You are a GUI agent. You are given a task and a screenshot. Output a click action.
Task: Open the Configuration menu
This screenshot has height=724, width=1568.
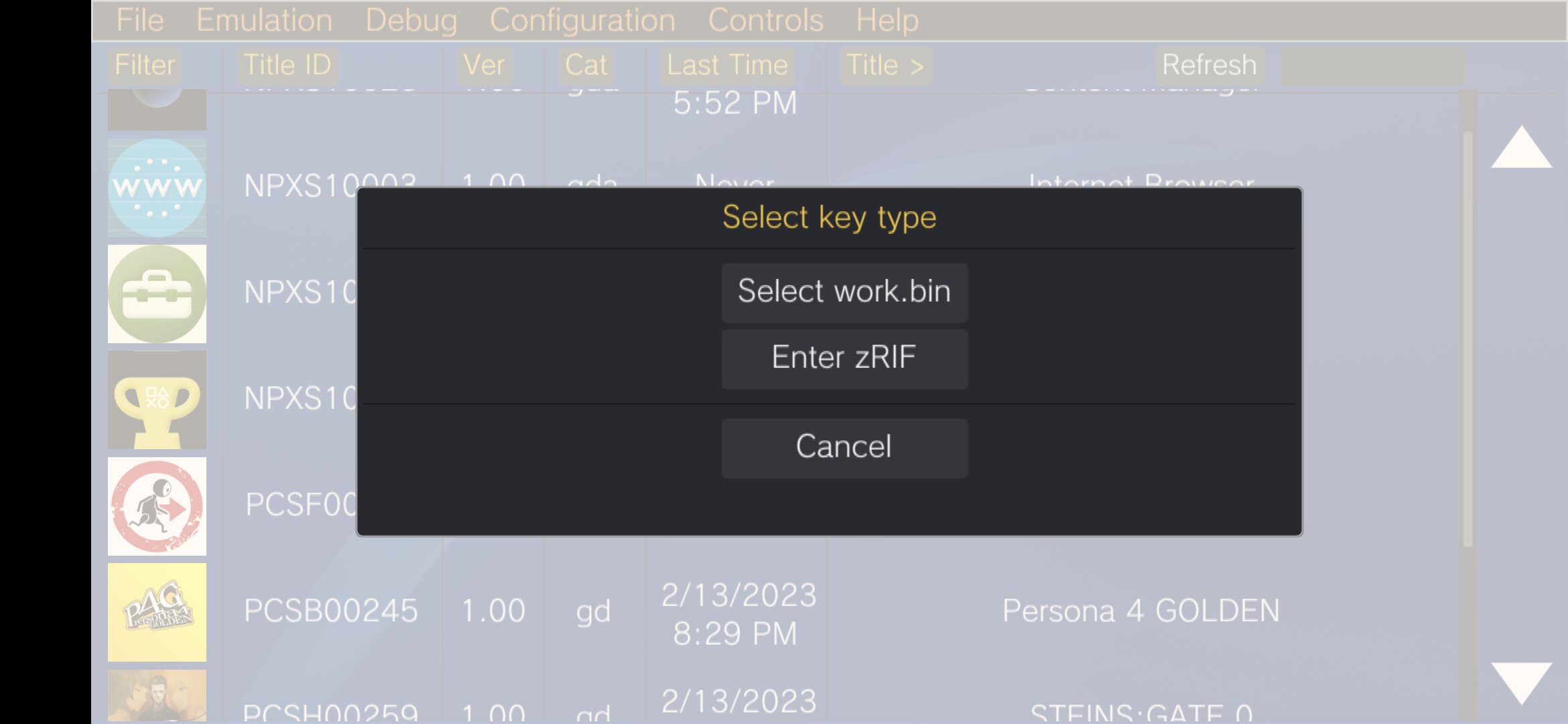pyautogui.click(x=582, y=20)
